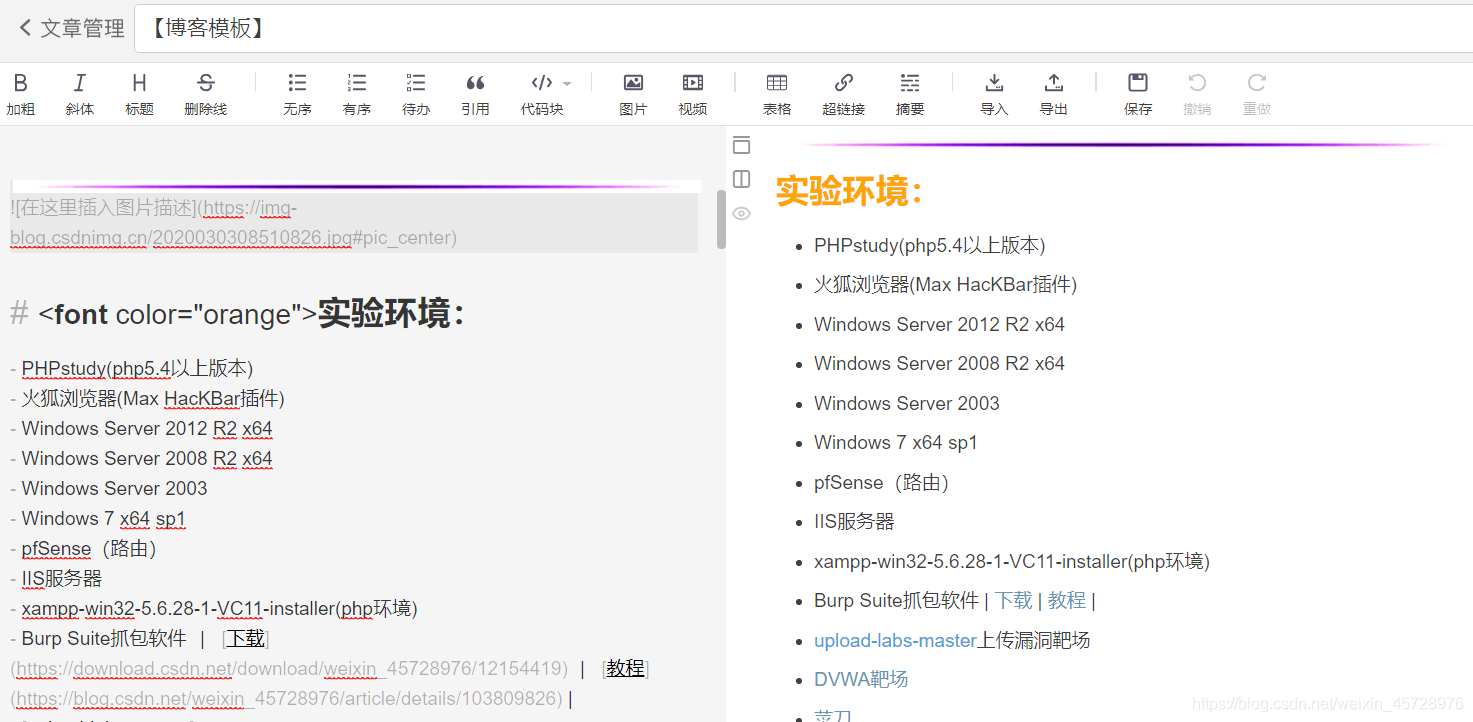Insert unordered list 无序
1473x722 pixels.
297,95
